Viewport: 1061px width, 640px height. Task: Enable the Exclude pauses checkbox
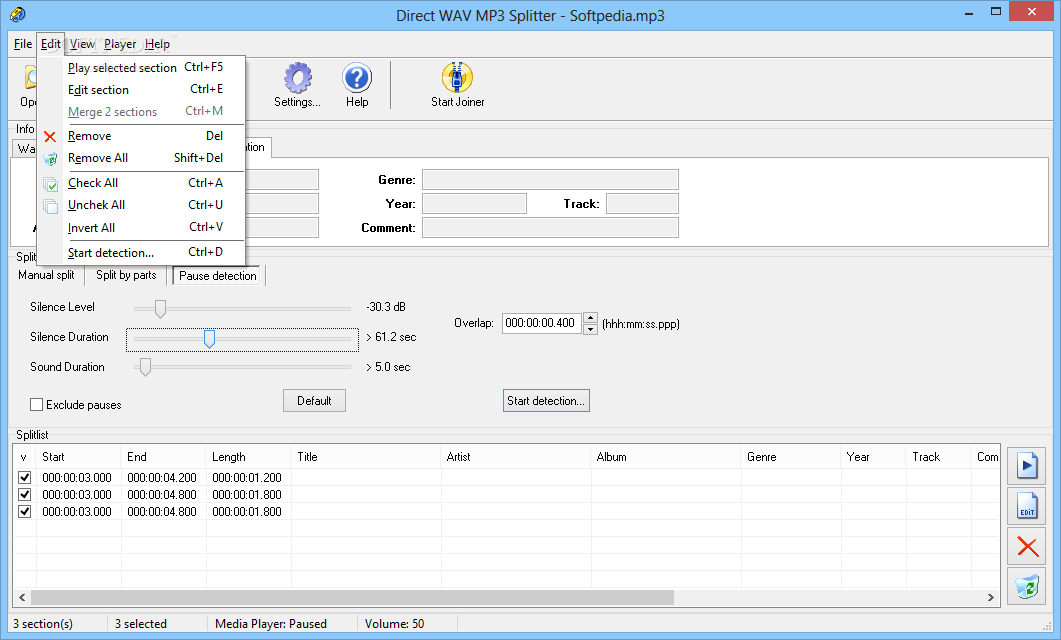(x=37, y=405)
